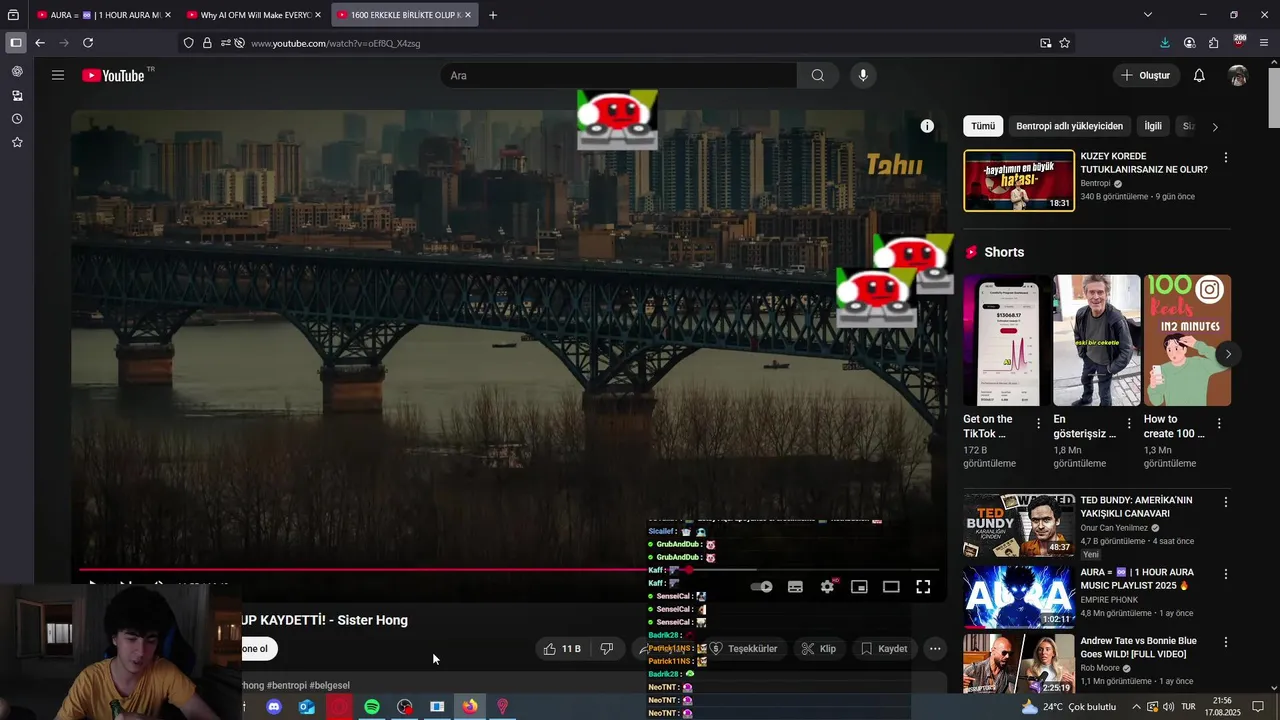
Task: Reload the page in the browser
Action: 88,43
